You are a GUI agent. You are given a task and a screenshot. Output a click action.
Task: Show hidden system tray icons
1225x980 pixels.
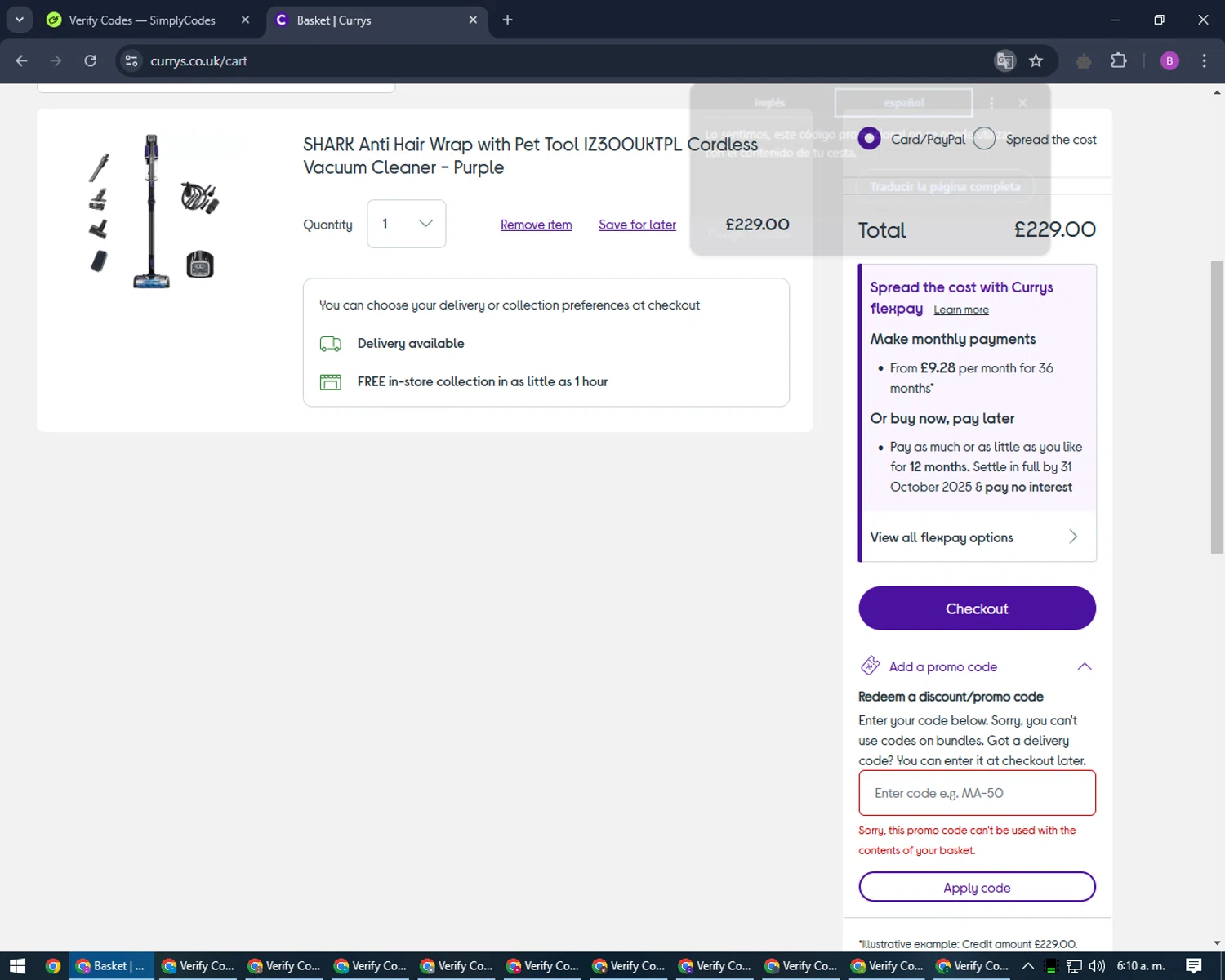point(1028,966)
